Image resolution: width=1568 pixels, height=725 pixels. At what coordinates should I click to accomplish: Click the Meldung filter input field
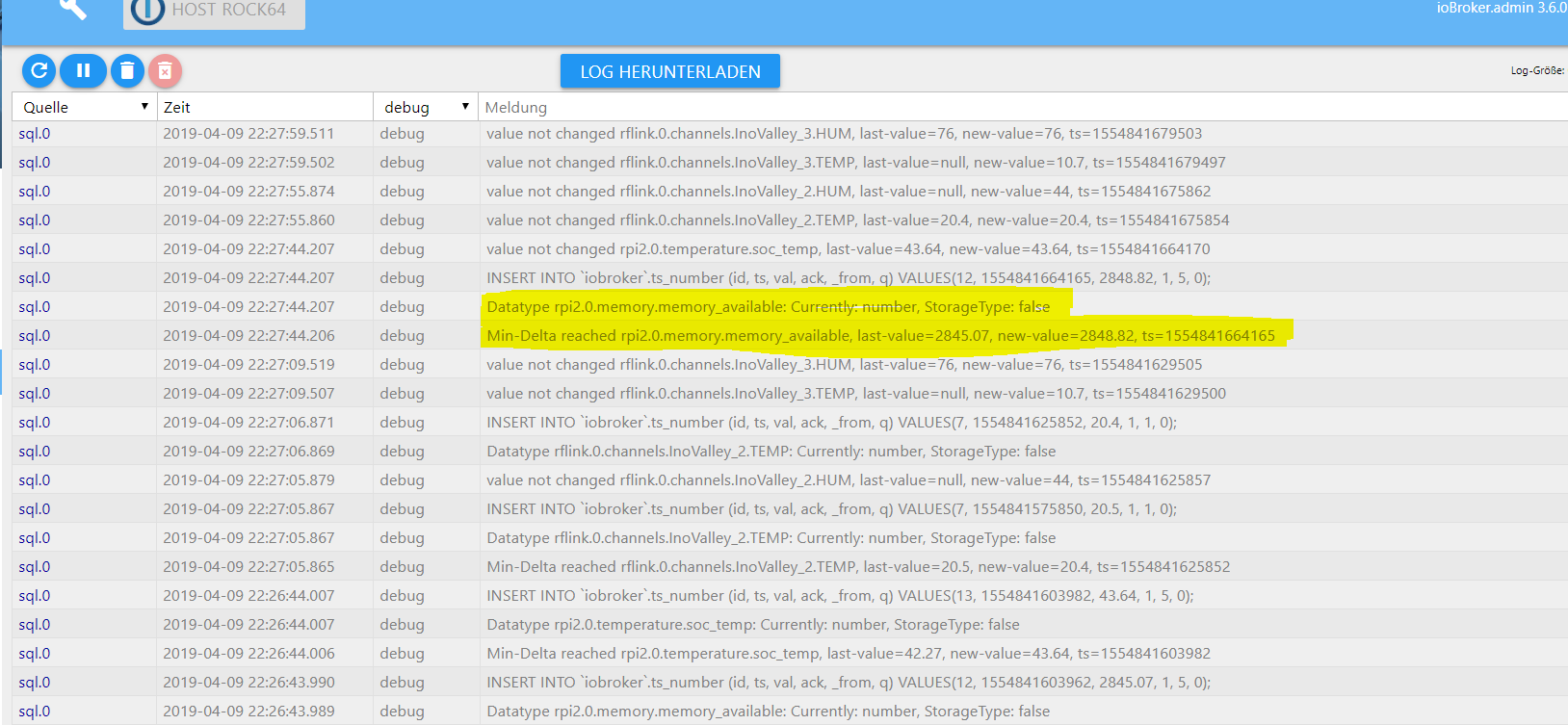point(1023,107)
